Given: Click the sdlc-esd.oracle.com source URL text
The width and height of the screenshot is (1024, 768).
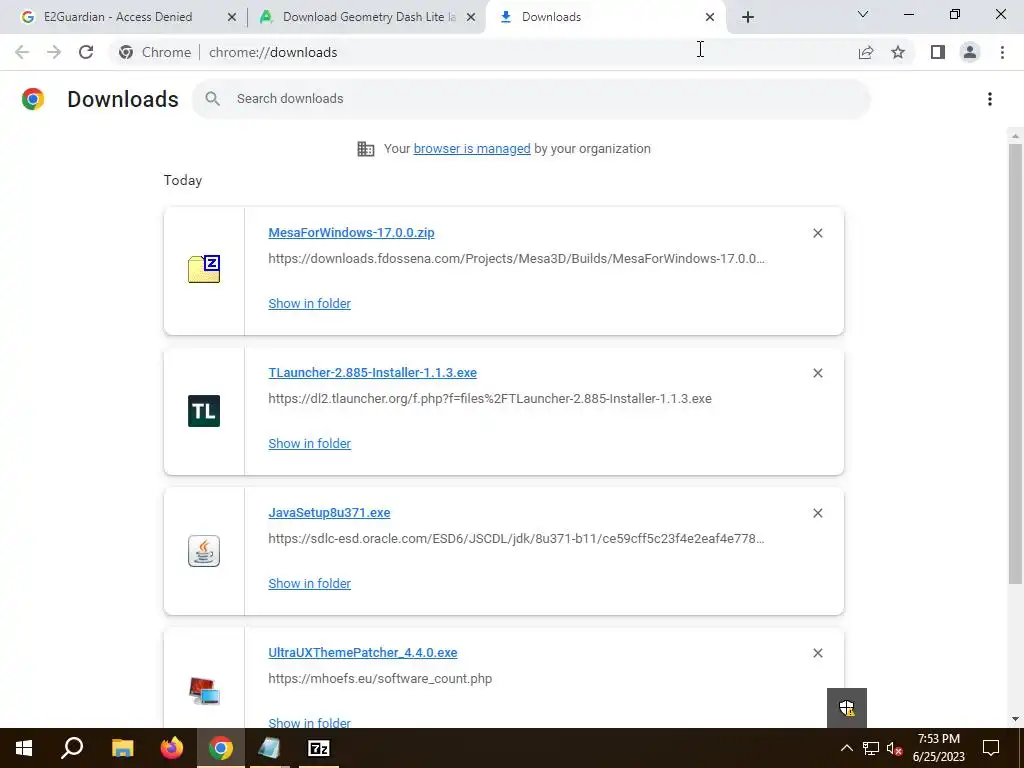Looking at the screenshot, I should 517,539.
